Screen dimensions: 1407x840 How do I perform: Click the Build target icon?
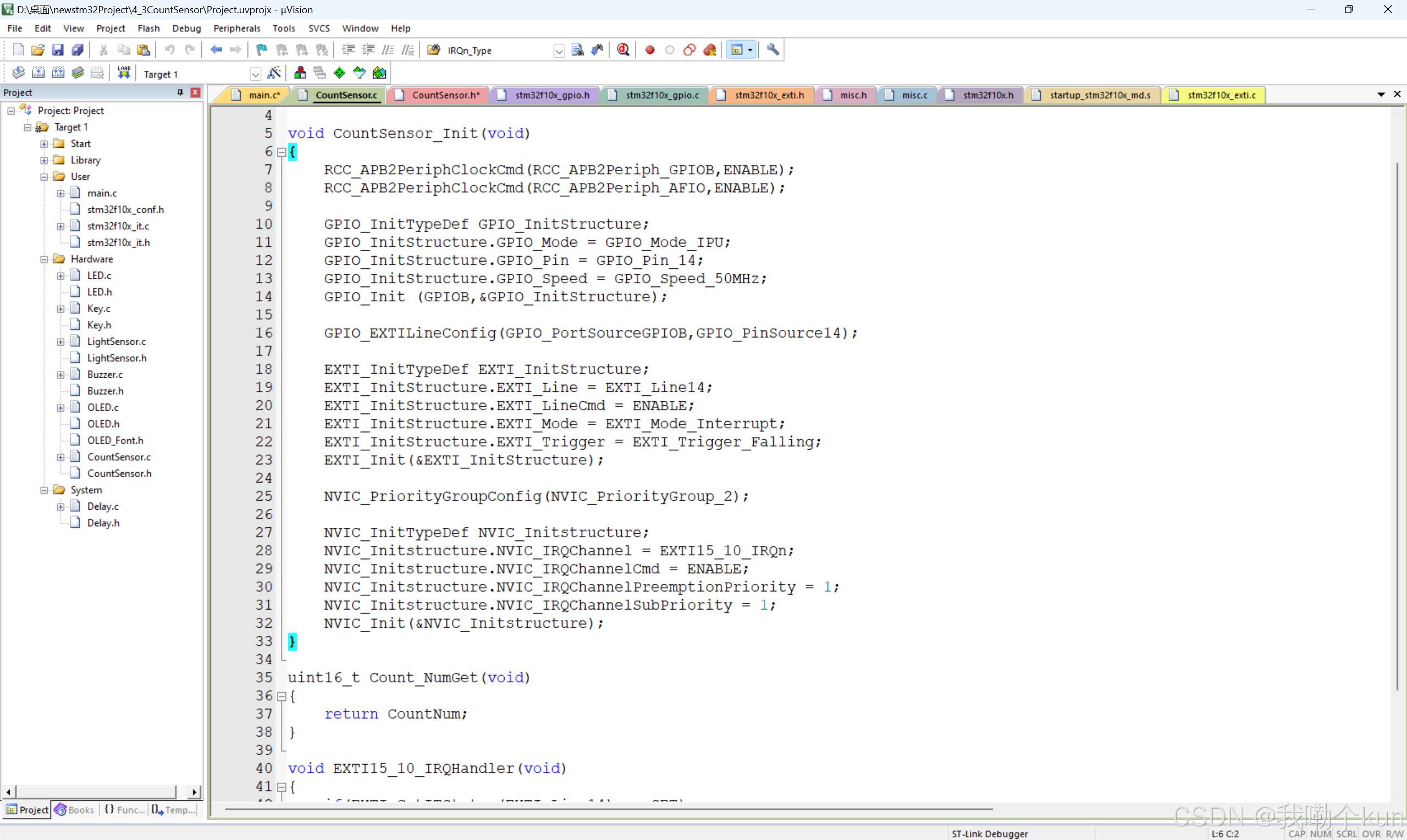pyautogui.click(x=38, y=73)
